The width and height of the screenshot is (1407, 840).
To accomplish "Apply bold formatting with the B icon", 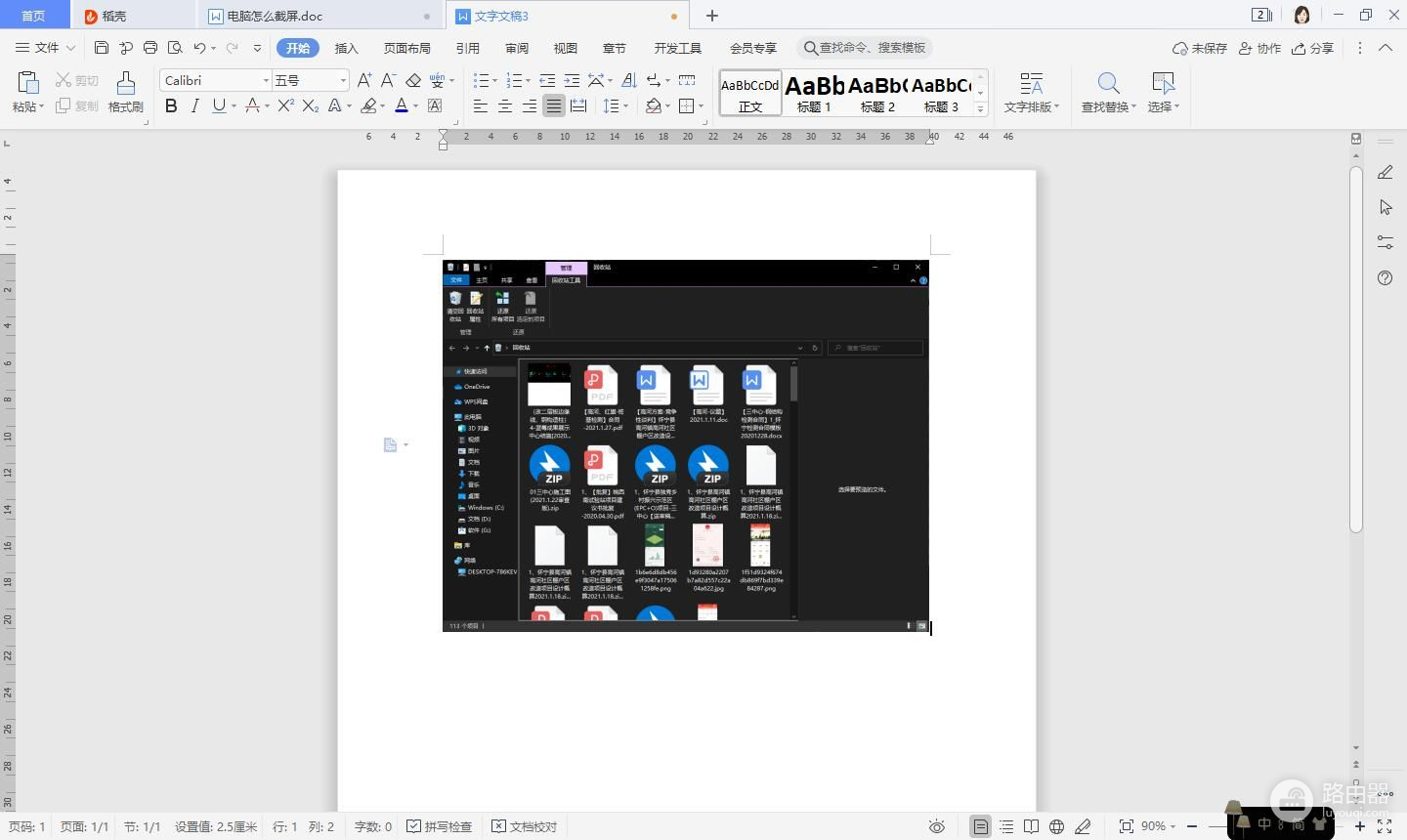I will [x=171, y=105].
